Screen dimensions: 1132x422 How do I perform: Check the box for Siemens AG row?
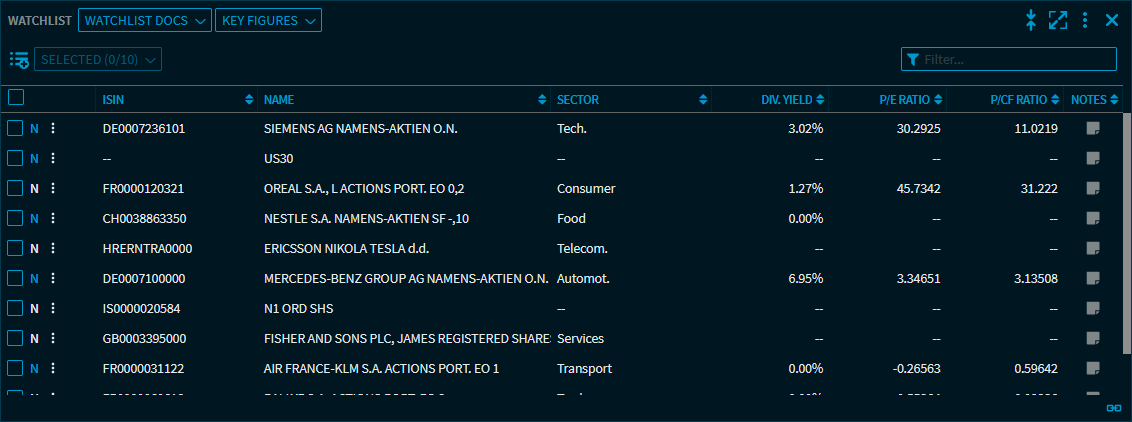(15, 128)
